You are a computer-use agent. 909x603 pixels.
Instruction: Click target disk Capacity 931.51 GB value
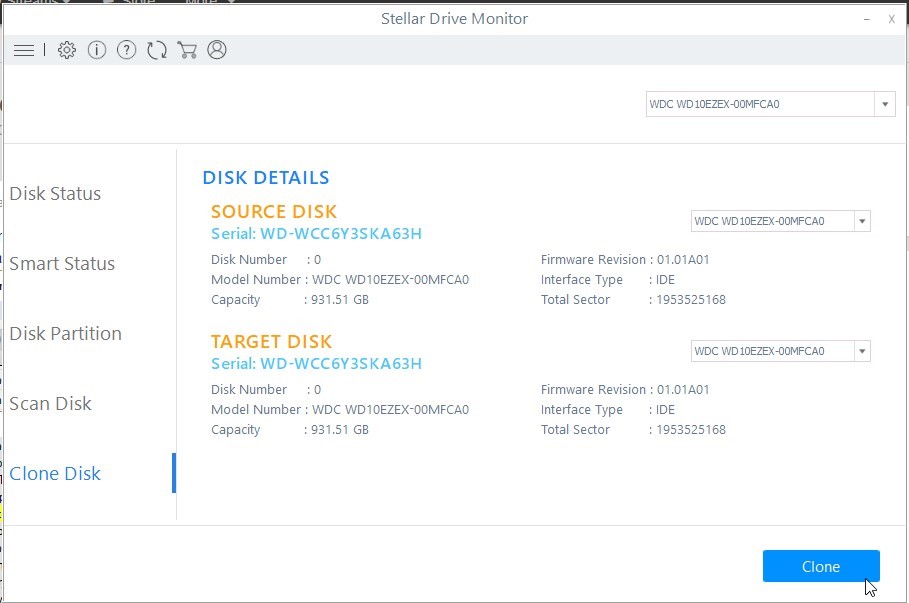[340, 430]
